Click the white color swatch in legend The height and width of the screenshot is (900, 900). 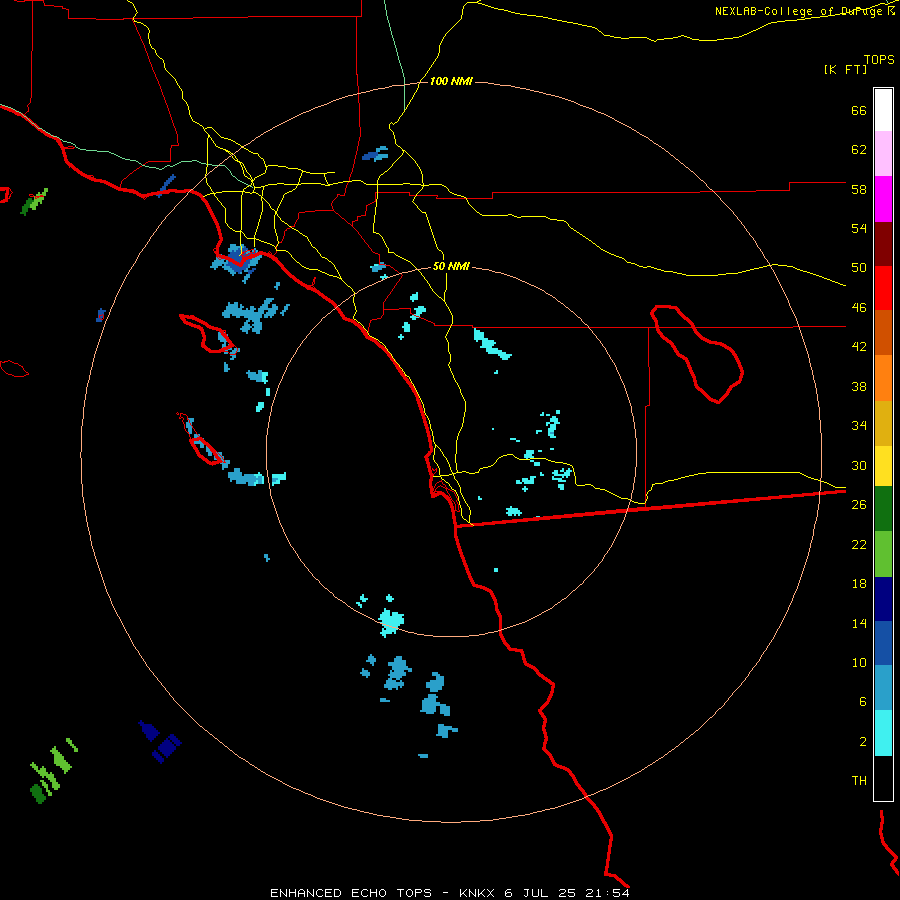coord(883,110)
